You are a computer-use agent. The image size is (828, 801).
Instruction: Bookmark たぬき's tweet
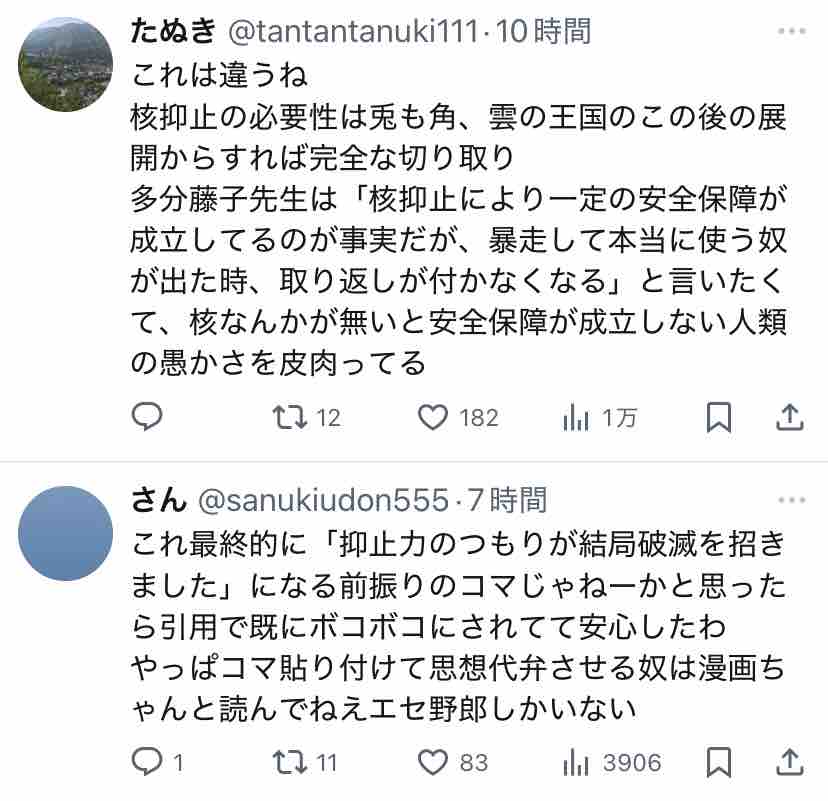718,417
